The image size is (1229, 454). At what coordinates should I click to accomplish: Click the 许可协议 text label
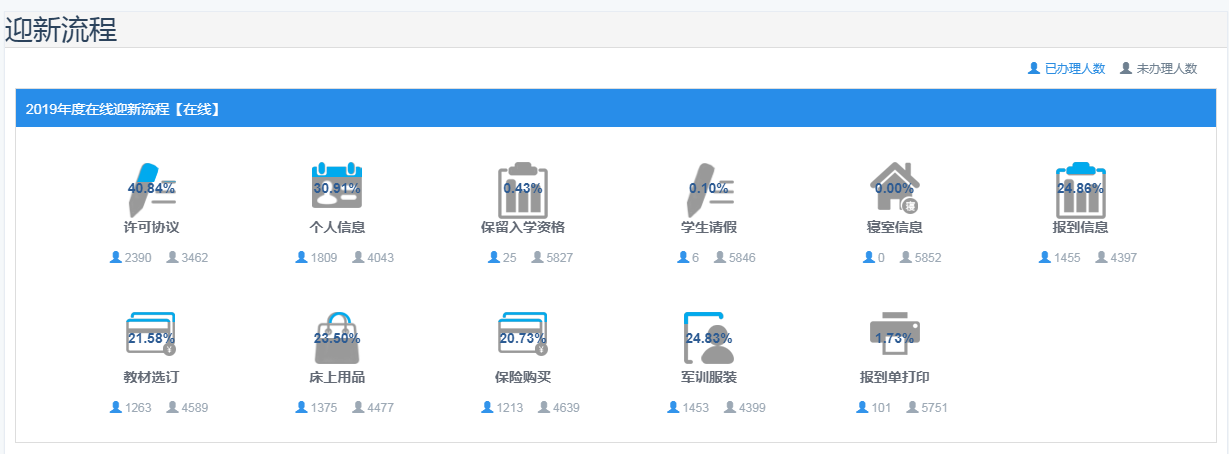(151, 227)
